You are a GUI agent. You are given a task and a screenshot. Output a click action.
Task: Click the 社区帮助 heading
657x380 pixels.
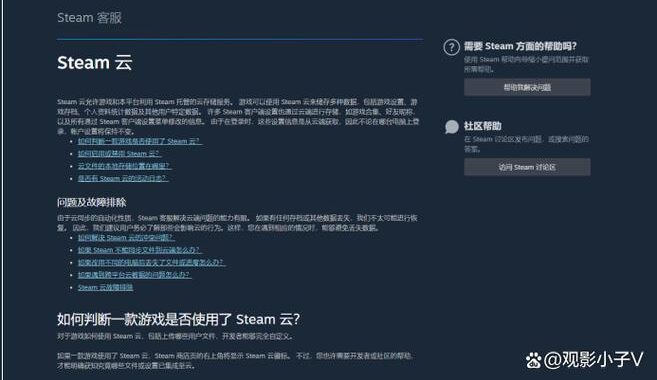(482, 126)
